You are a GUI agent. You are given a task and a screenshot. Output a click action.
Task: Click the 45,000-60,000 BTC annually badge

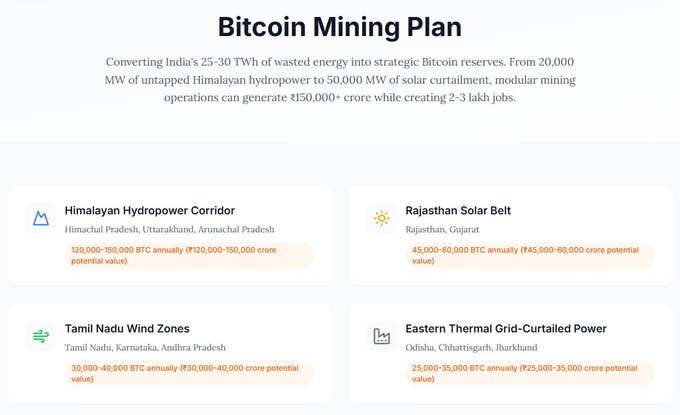pos(530,255)
